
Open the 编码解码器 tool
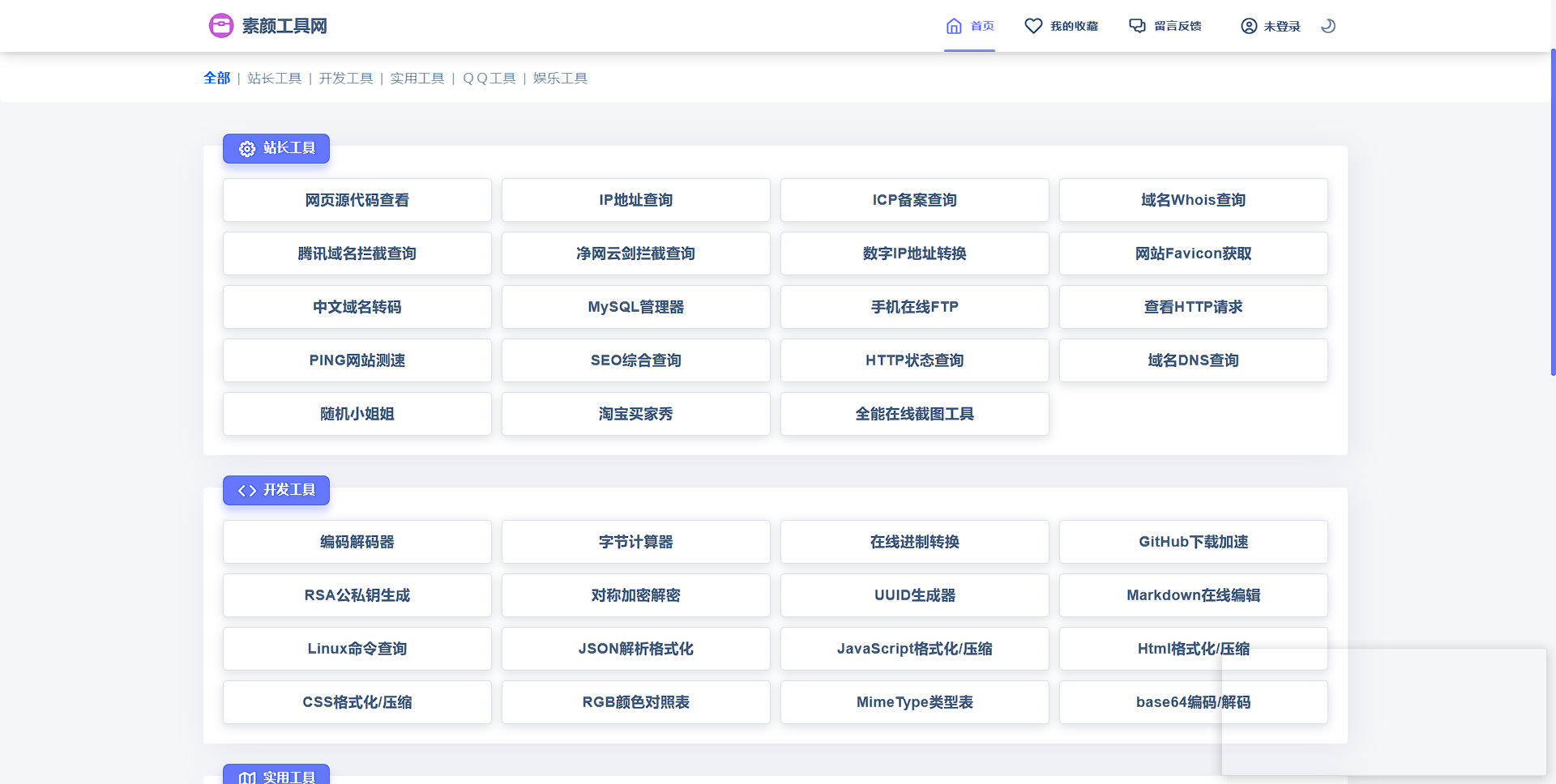357,542
